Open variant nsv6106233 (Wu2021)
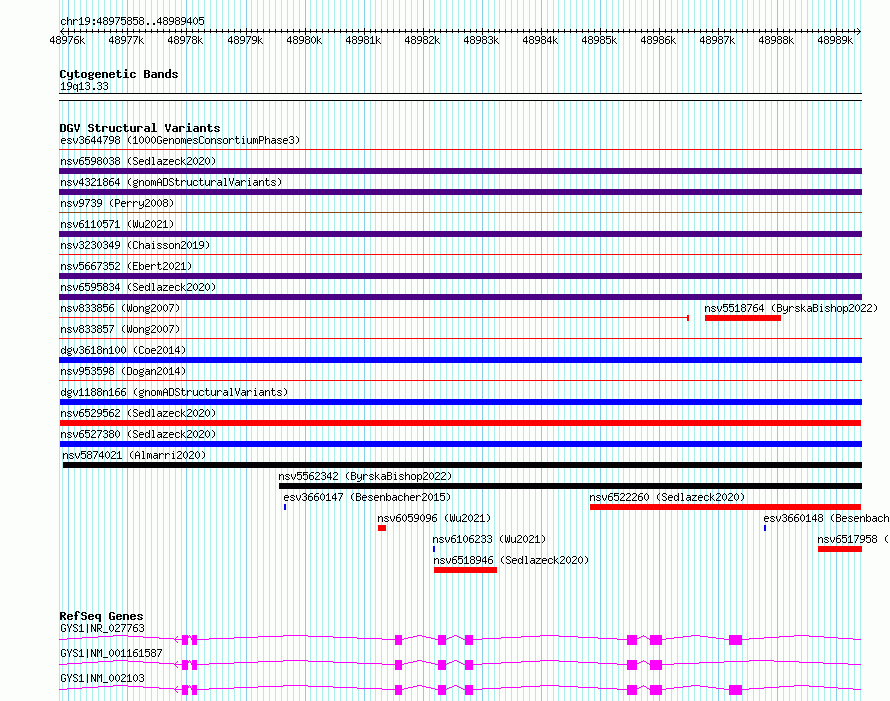Viewport: 890px width, 701px height. (489, 539)
